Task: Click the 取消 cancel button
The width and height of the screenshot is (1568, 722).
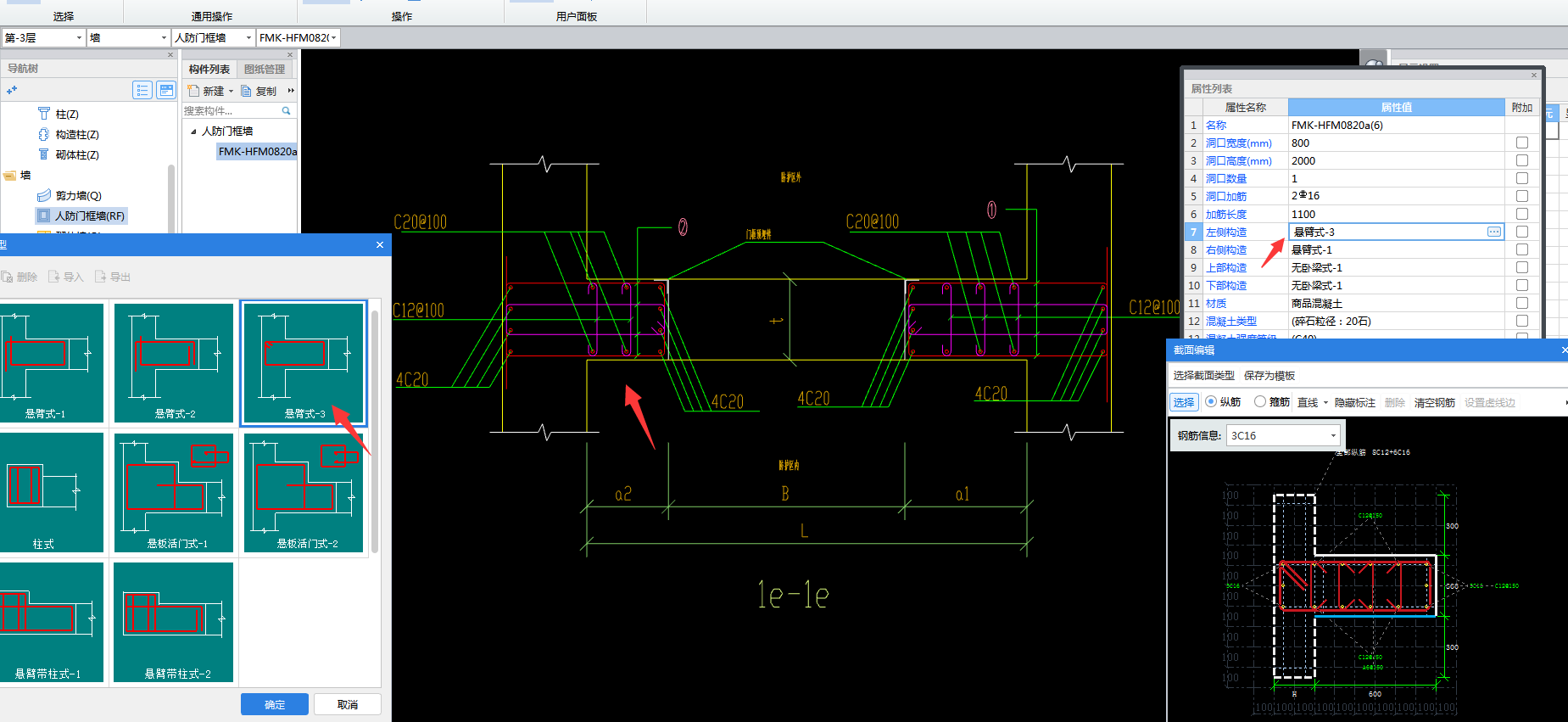Action: 348,704
